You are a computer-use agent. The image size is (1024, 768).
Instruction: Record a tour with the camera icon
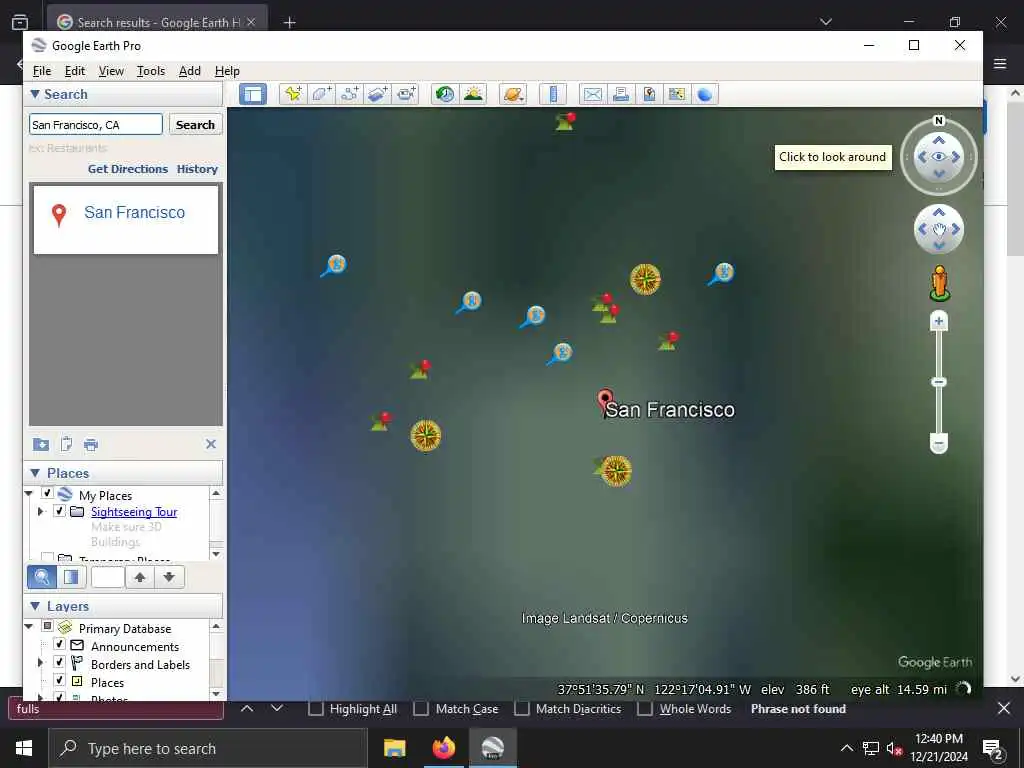(x=406, y=94)
